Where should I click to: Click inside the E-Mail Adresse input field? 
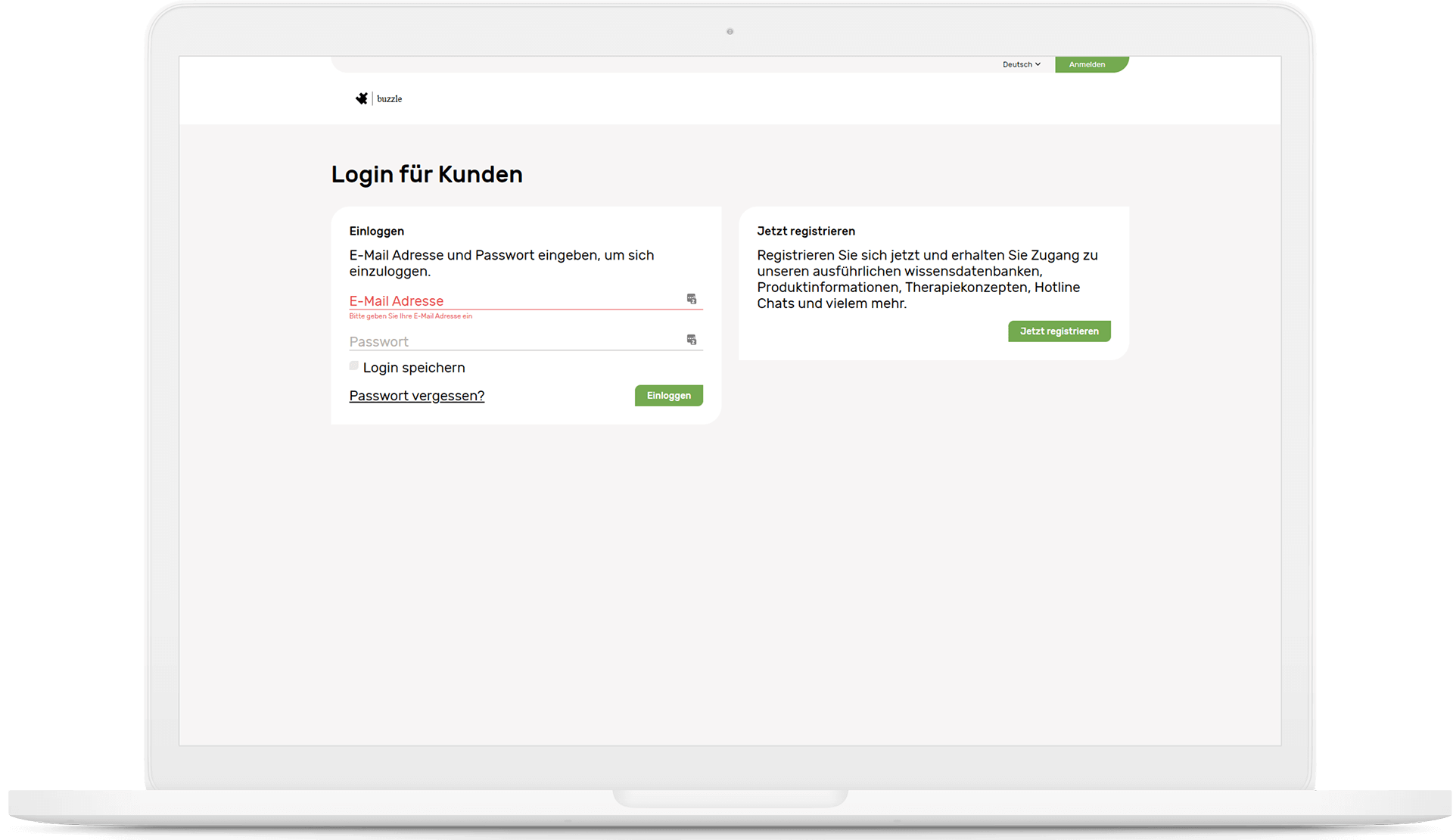click(x=492, y=300)
